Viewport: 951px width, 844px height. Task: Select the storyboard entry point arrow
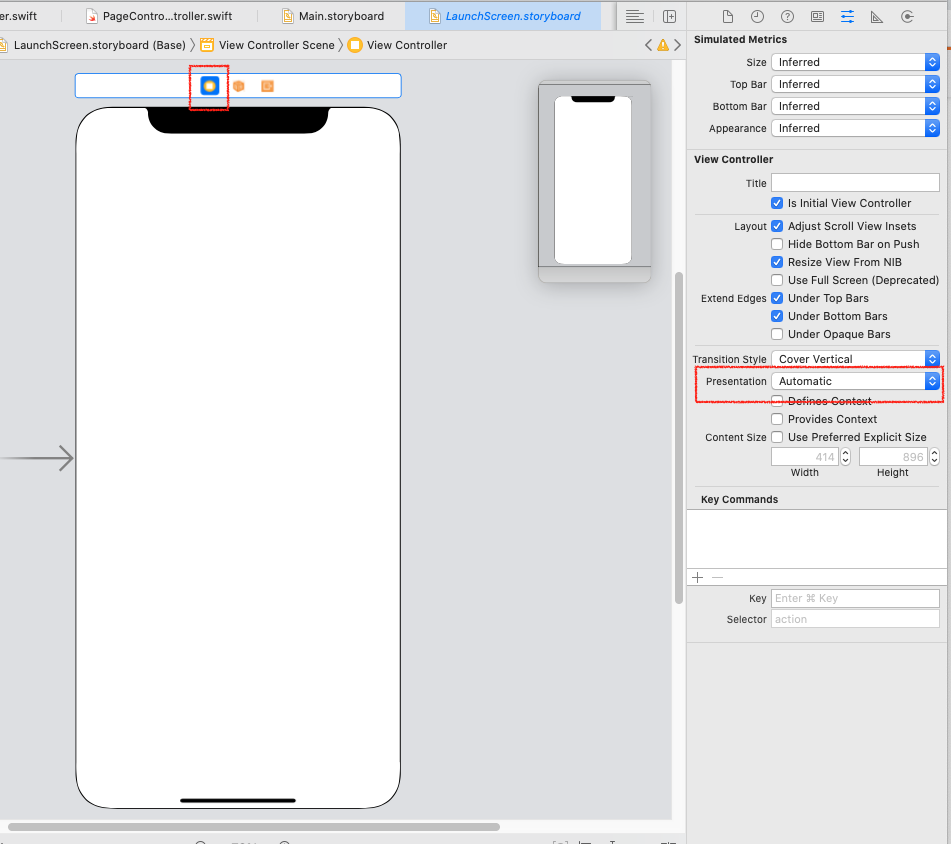coord(38,458)
